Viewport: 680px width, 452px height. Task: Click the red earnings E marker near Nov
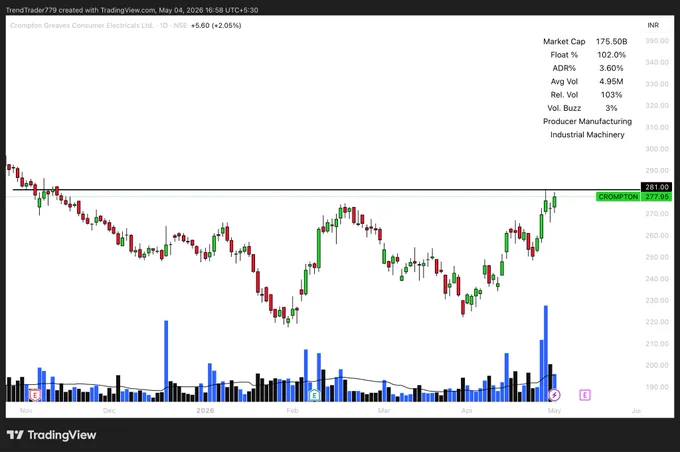click(x=35, y=395)
